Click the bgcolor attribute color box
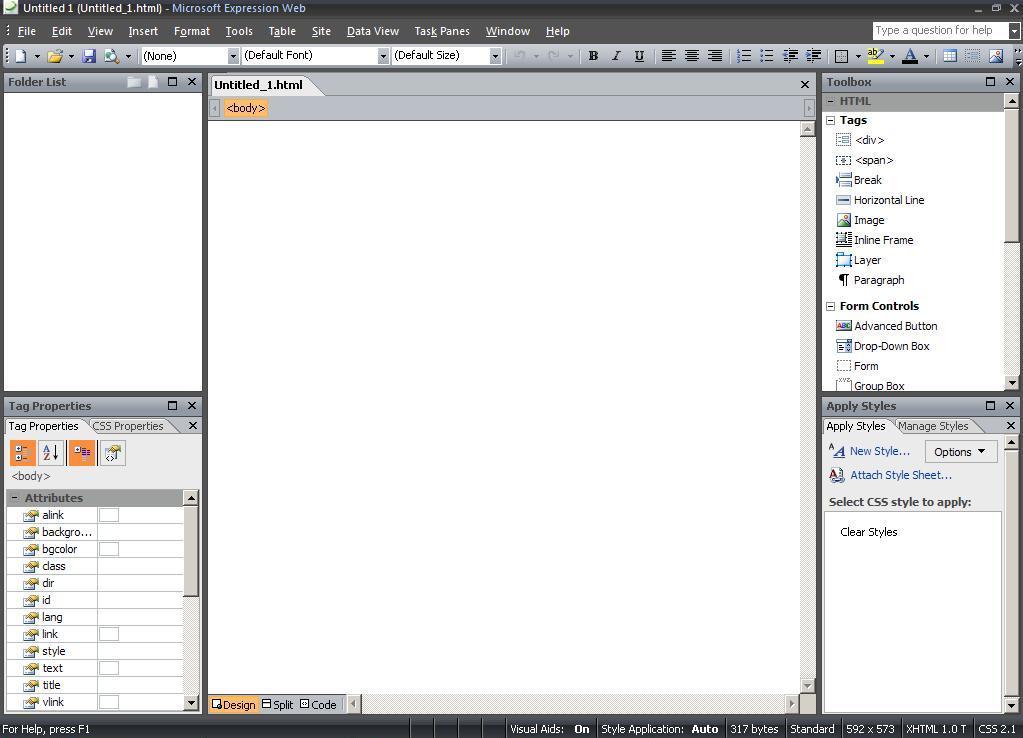 pos(109,549)
